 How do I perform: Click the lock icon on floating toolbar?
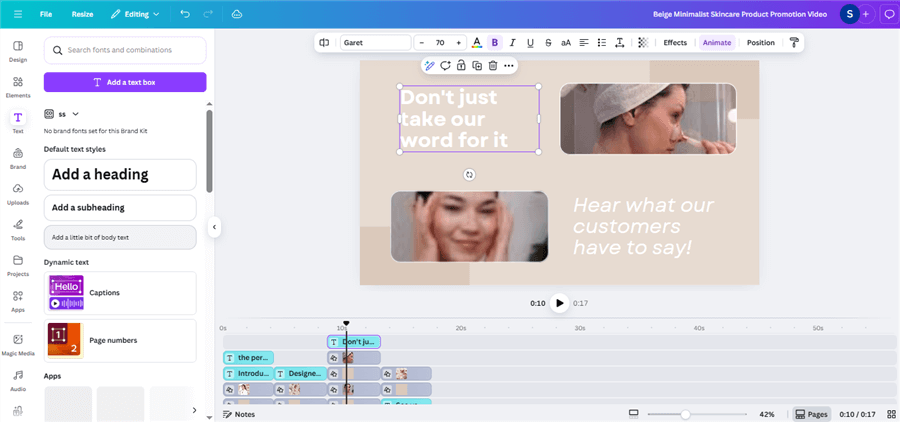461,65
